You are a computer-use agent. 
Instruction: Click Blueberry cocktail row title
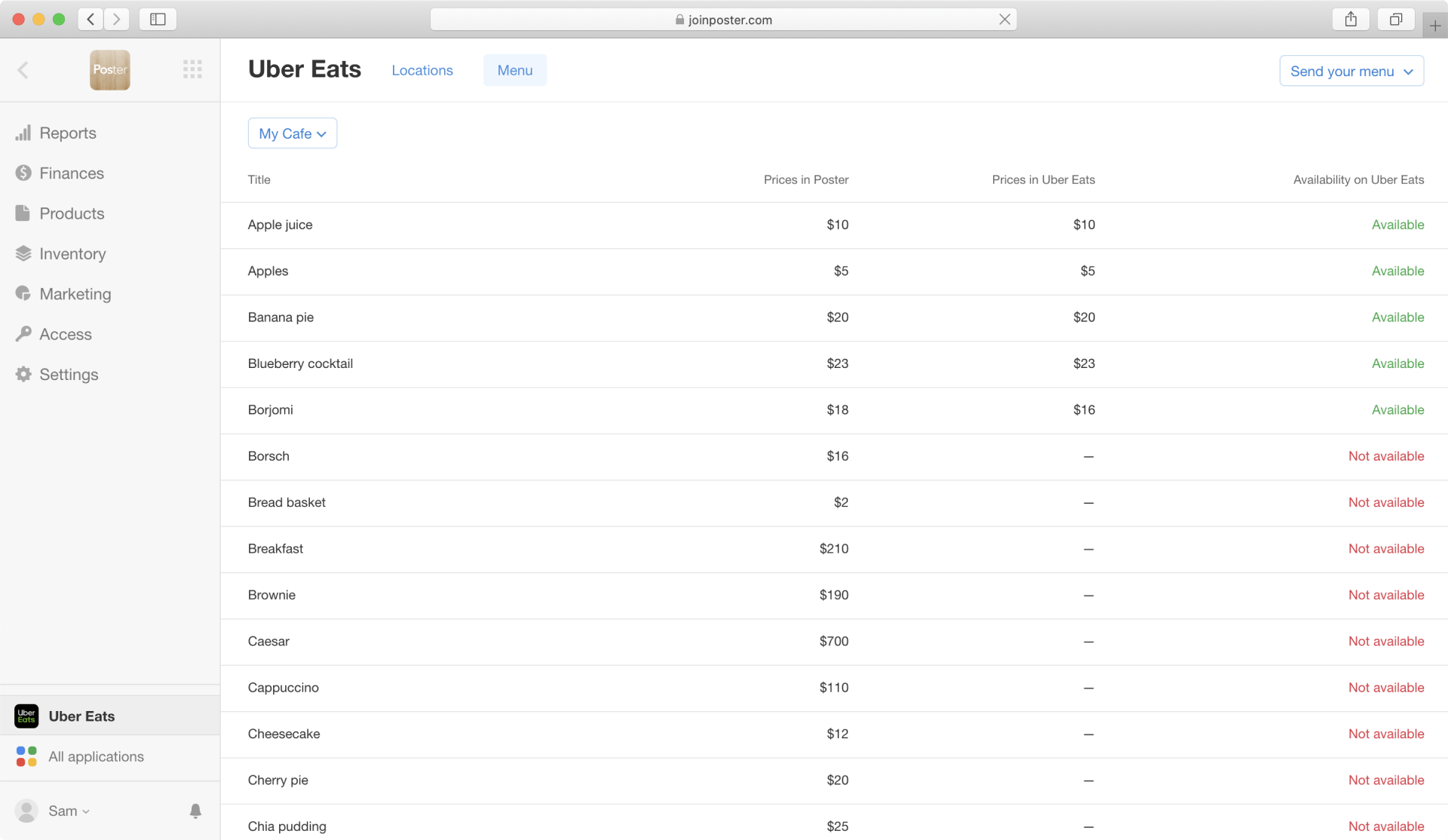(x=300, y=363)
